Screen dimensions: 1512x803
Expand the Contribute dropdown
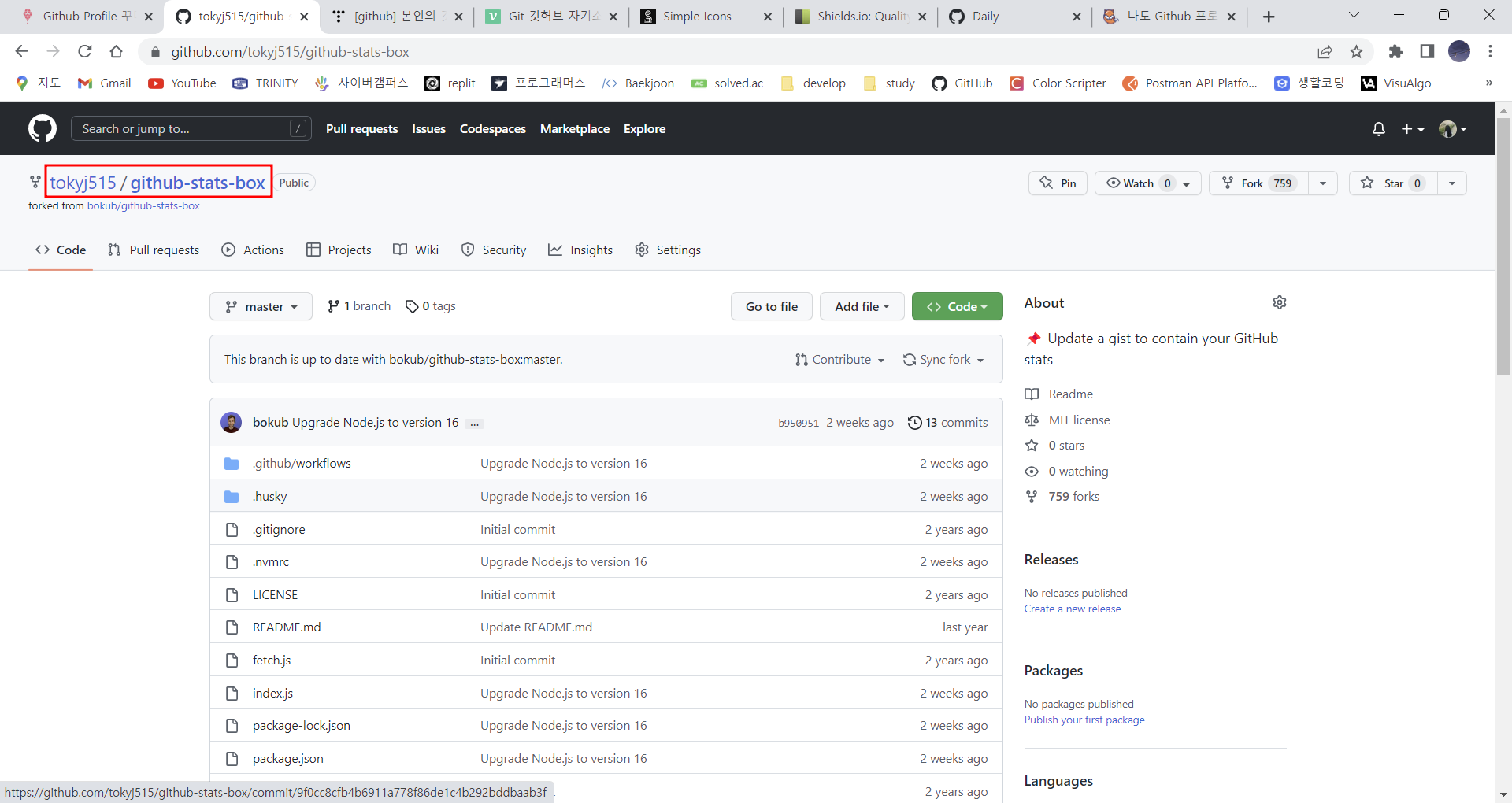click(839, 360)
